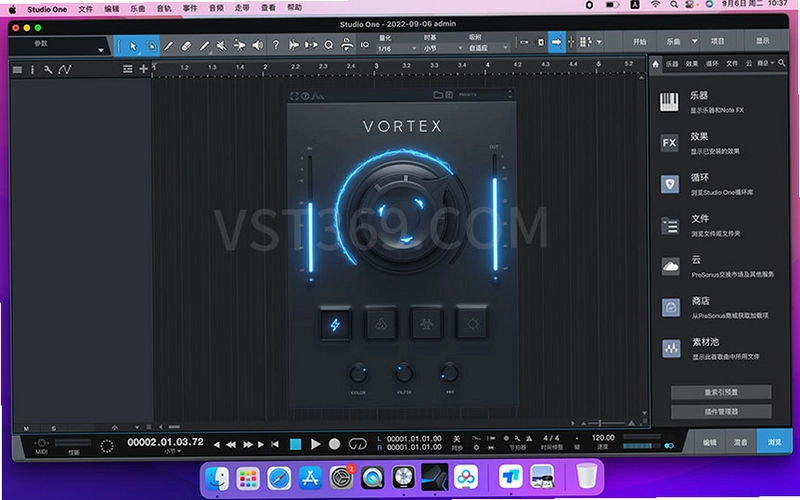The height and width of the screenshot is (500, 800).
Task: Adjust the FILTER knob in Vortex
Action: (x=404, y=374)
